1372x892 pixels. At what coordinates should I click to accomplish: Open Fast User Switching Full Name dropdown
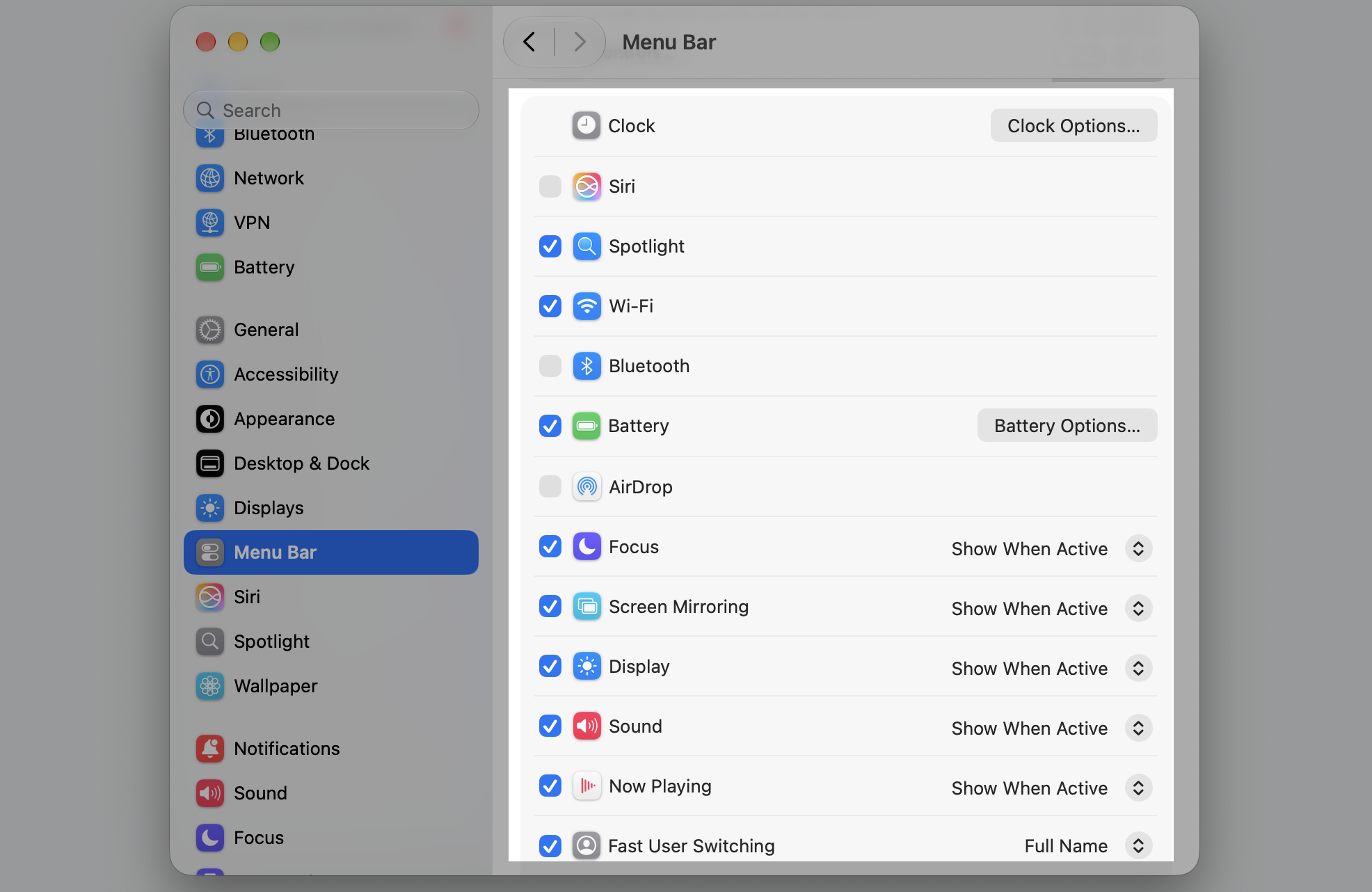pyautogui.click(x=1088, y=846)
